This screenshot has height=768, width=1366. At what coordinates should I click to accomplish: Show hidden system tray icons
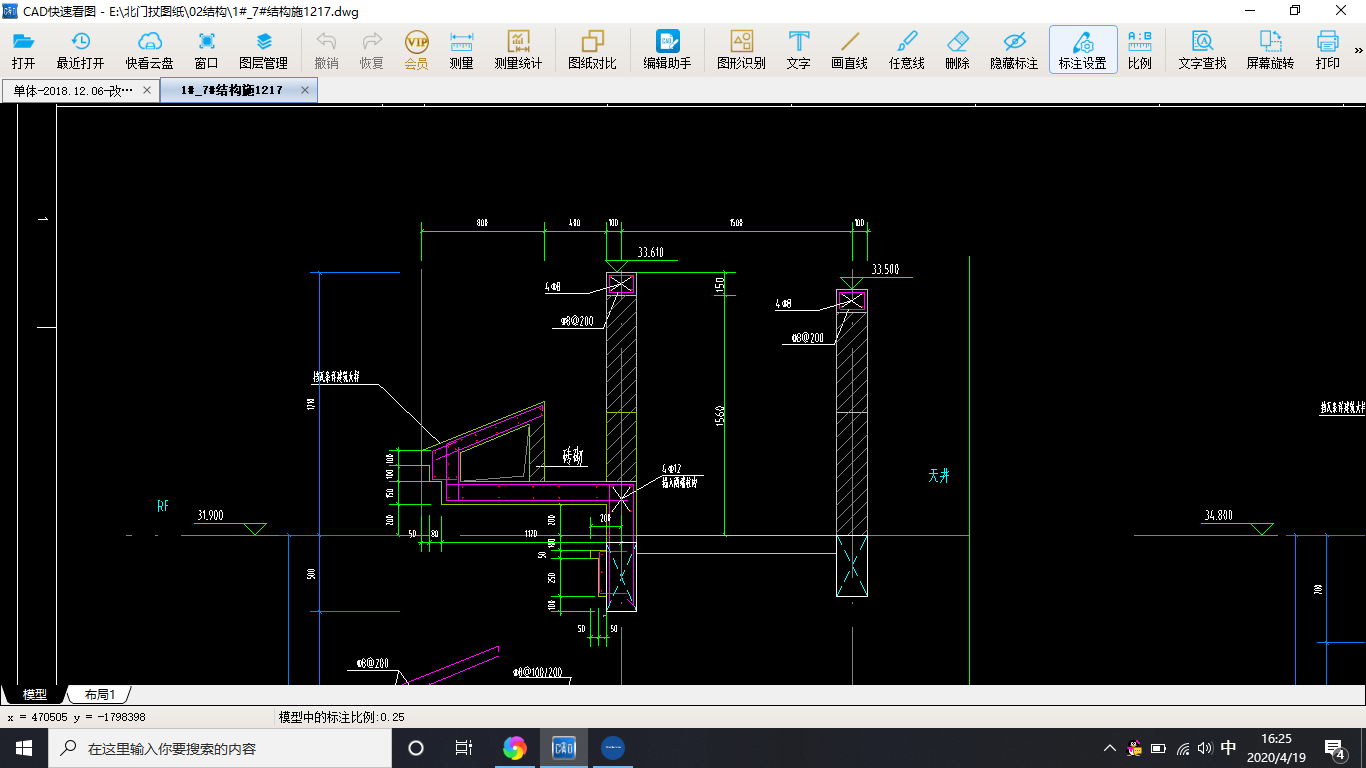pos(1110,748)
